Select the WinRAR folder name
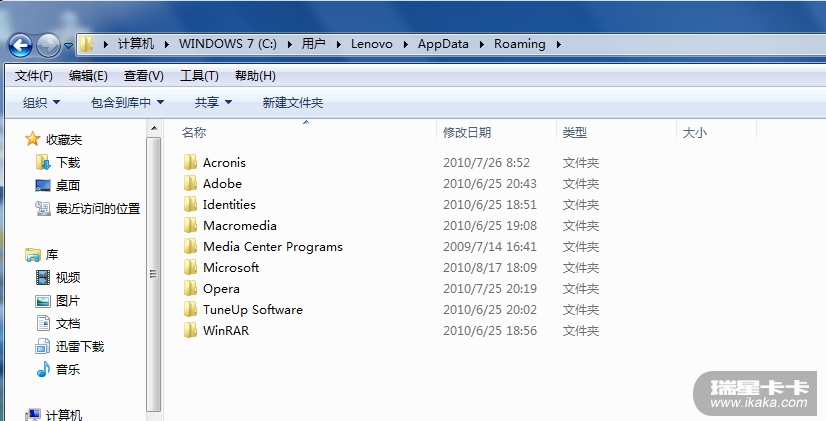The image size is (826, 421). tap(226, 331)
